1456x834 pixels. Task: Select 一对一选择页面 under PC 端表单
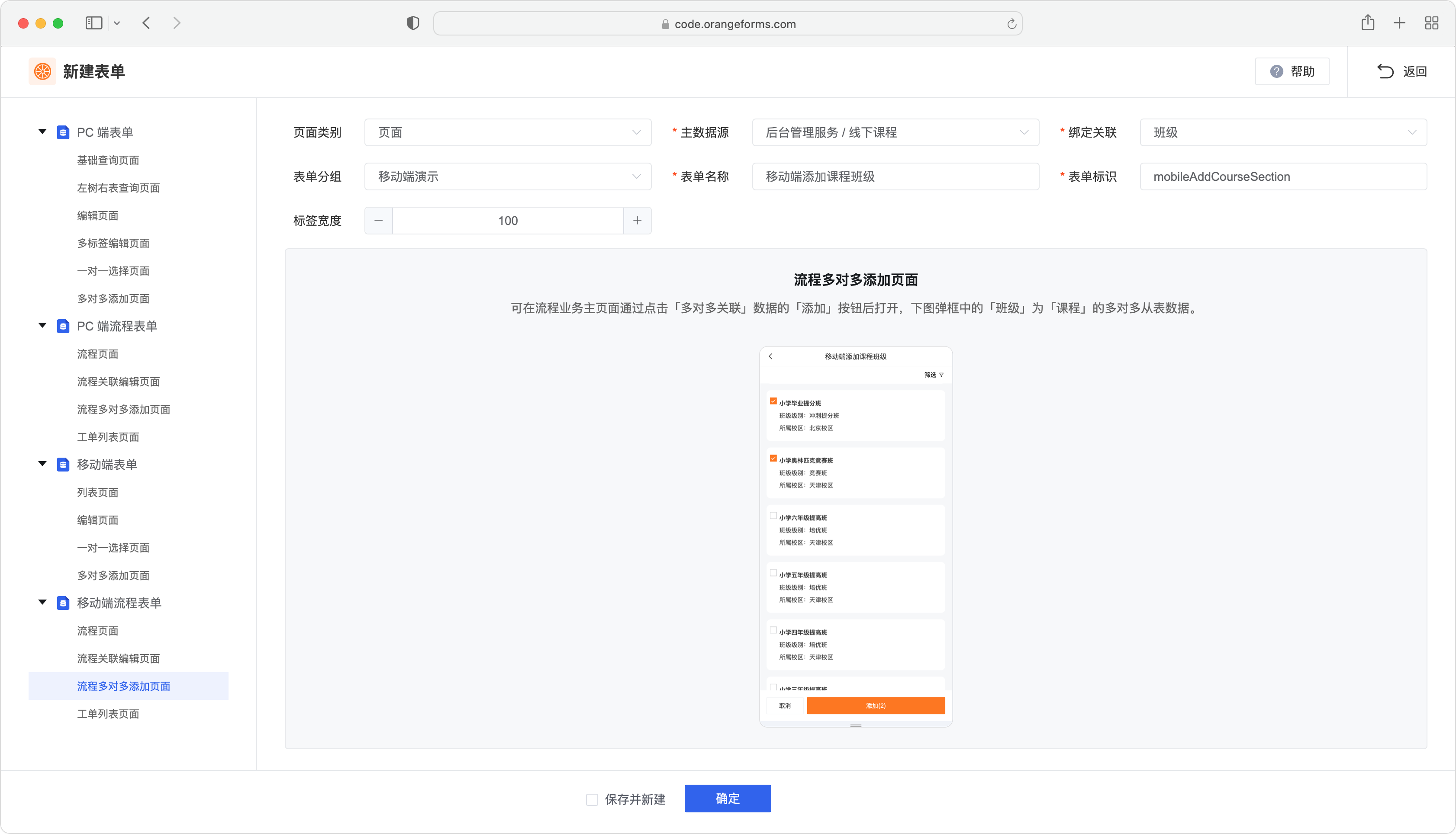[x=113, y=271]
